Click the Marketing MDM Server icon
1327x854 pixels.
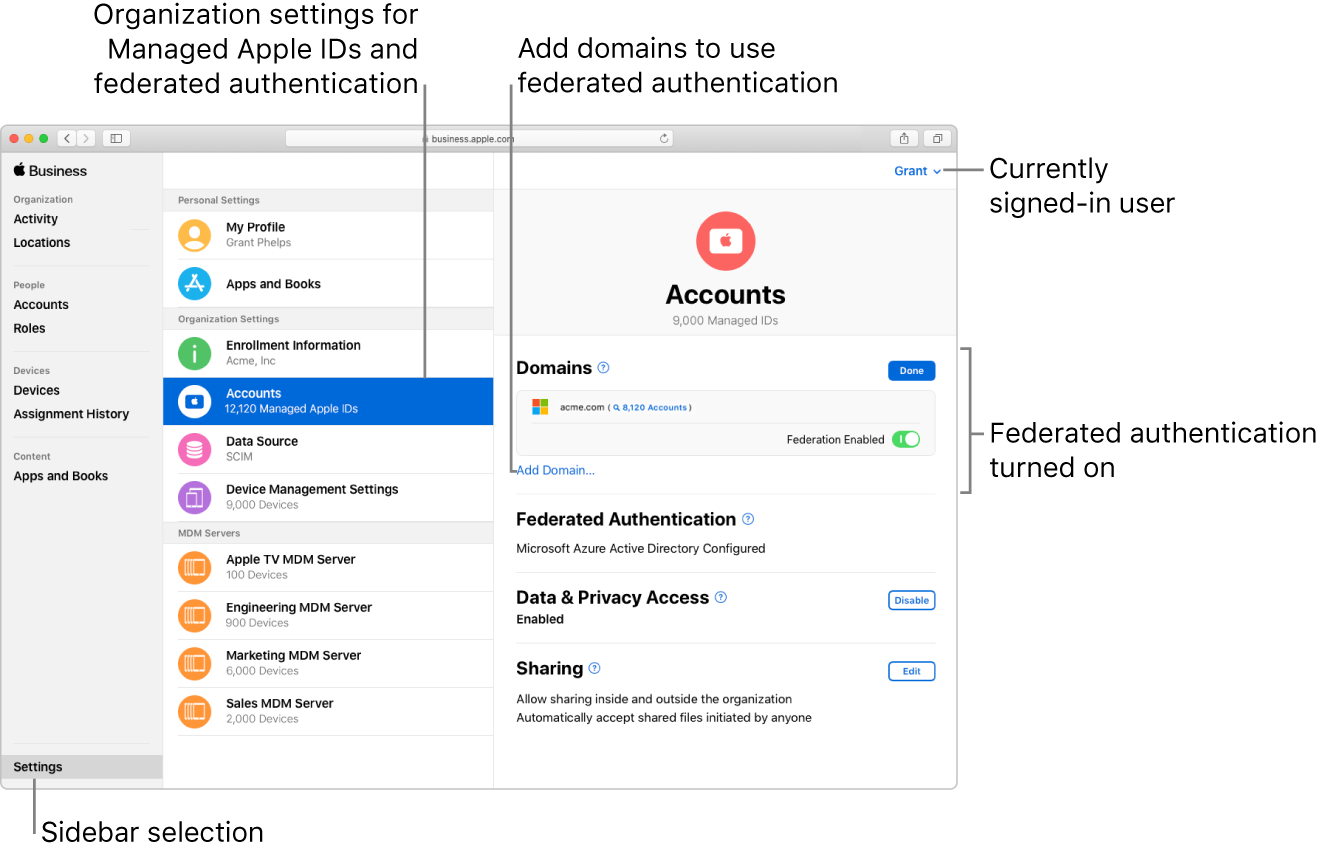(x=194, y=663)
